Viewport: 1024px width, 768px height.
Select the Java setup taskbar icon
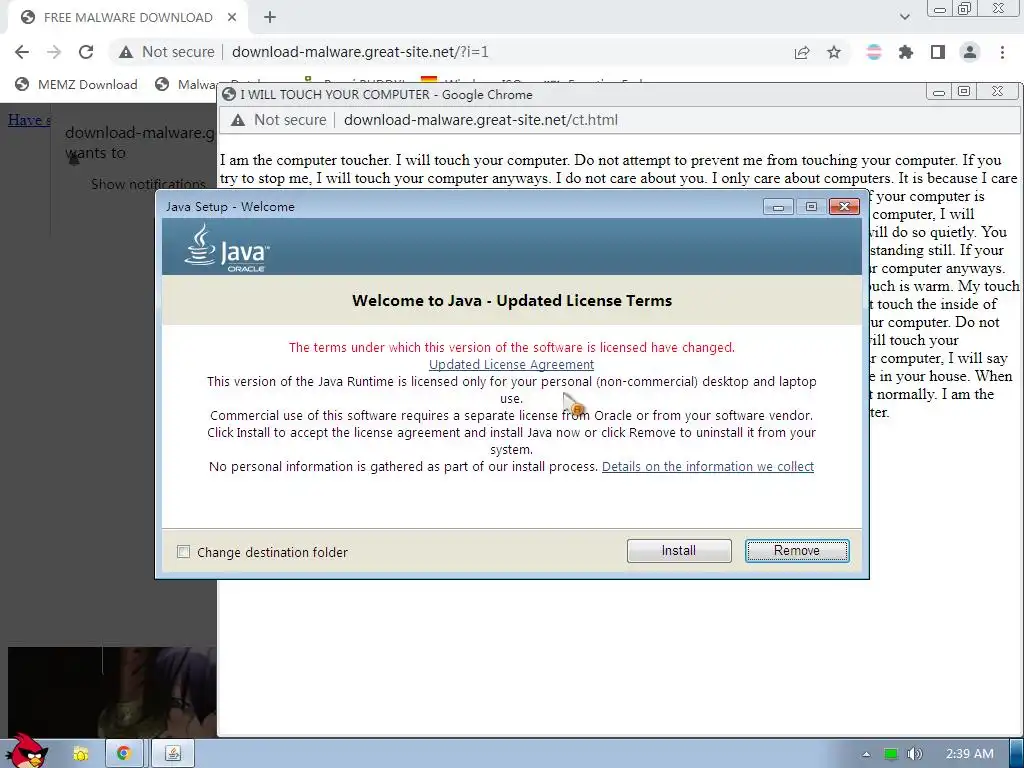tap(173, 754)
